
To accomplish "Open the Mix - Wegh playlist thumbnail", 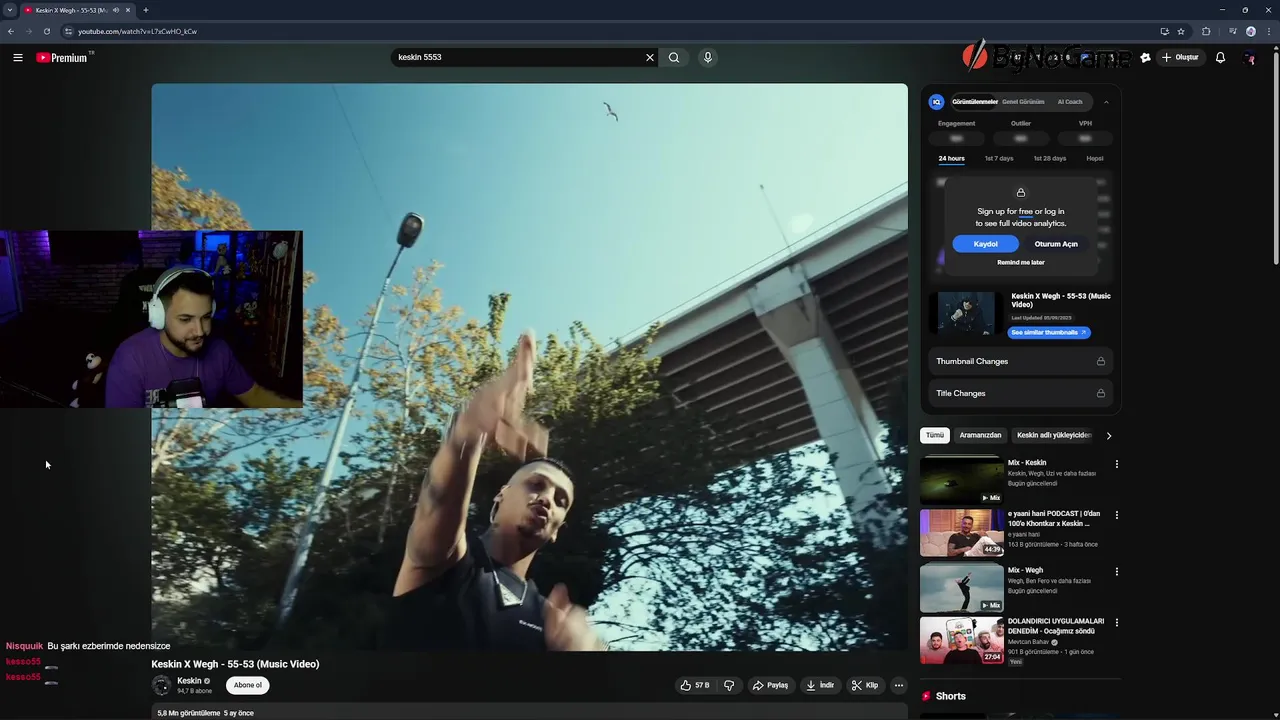I will 961,588.
